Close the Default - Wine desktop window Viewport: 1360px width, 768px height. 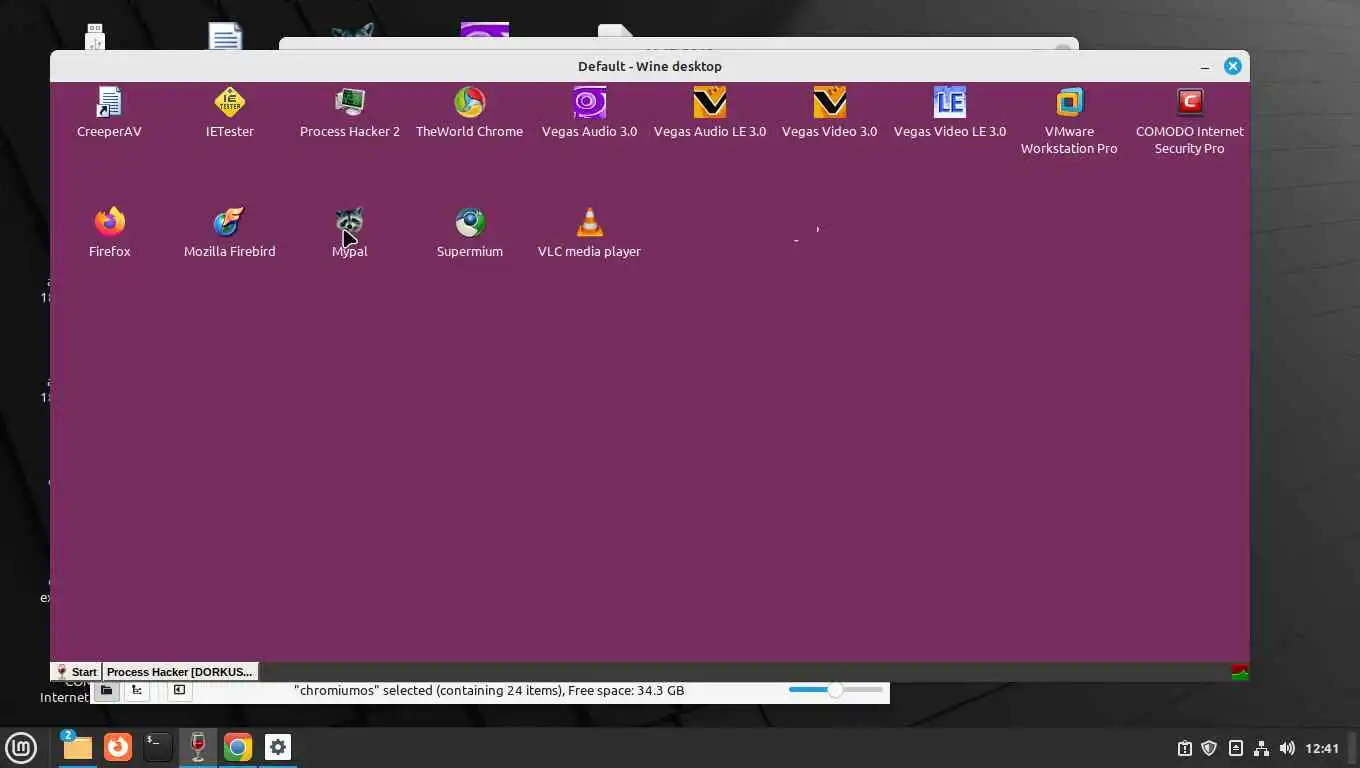1233,66
